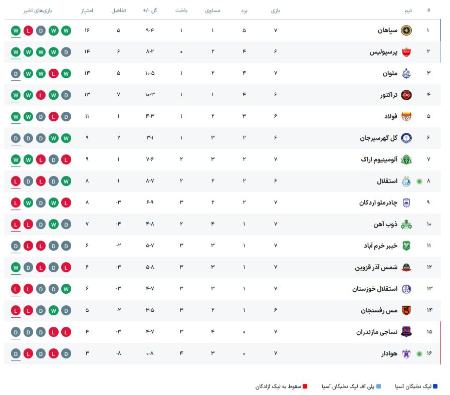Click the green dot beside Havadar rank

(419, 354)
